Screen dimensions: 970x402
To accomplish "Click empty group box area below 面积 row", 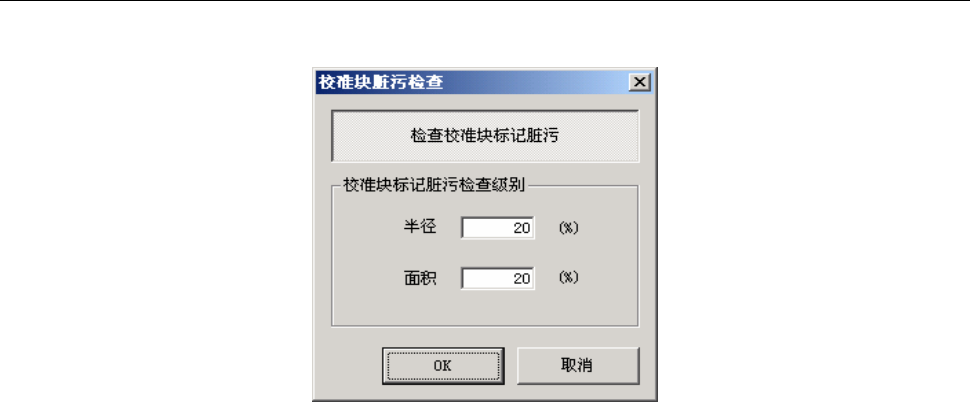I will tap(485, 308).
